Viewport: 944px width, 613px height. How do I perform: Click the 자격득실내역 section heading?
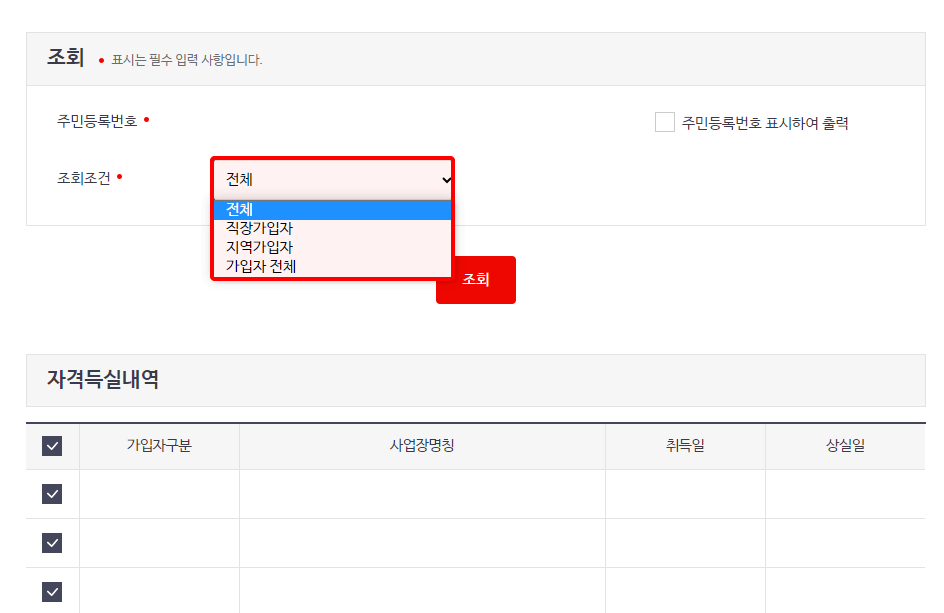pos(103,379)
